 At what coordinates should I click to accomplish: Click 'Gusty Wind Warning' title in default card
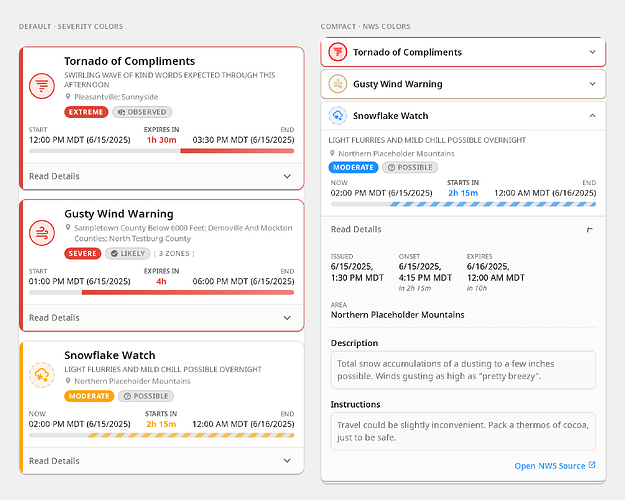click(x=119, y=214)
